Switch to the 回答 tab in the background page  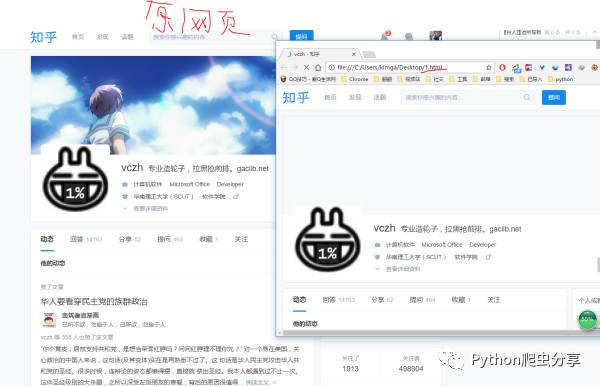[86, 239]
